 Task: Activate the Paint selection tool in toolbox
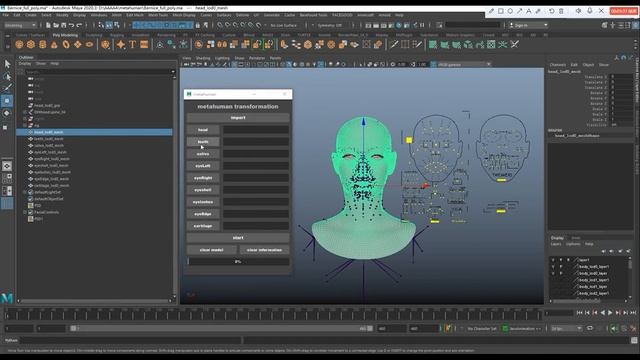point(7,88)
